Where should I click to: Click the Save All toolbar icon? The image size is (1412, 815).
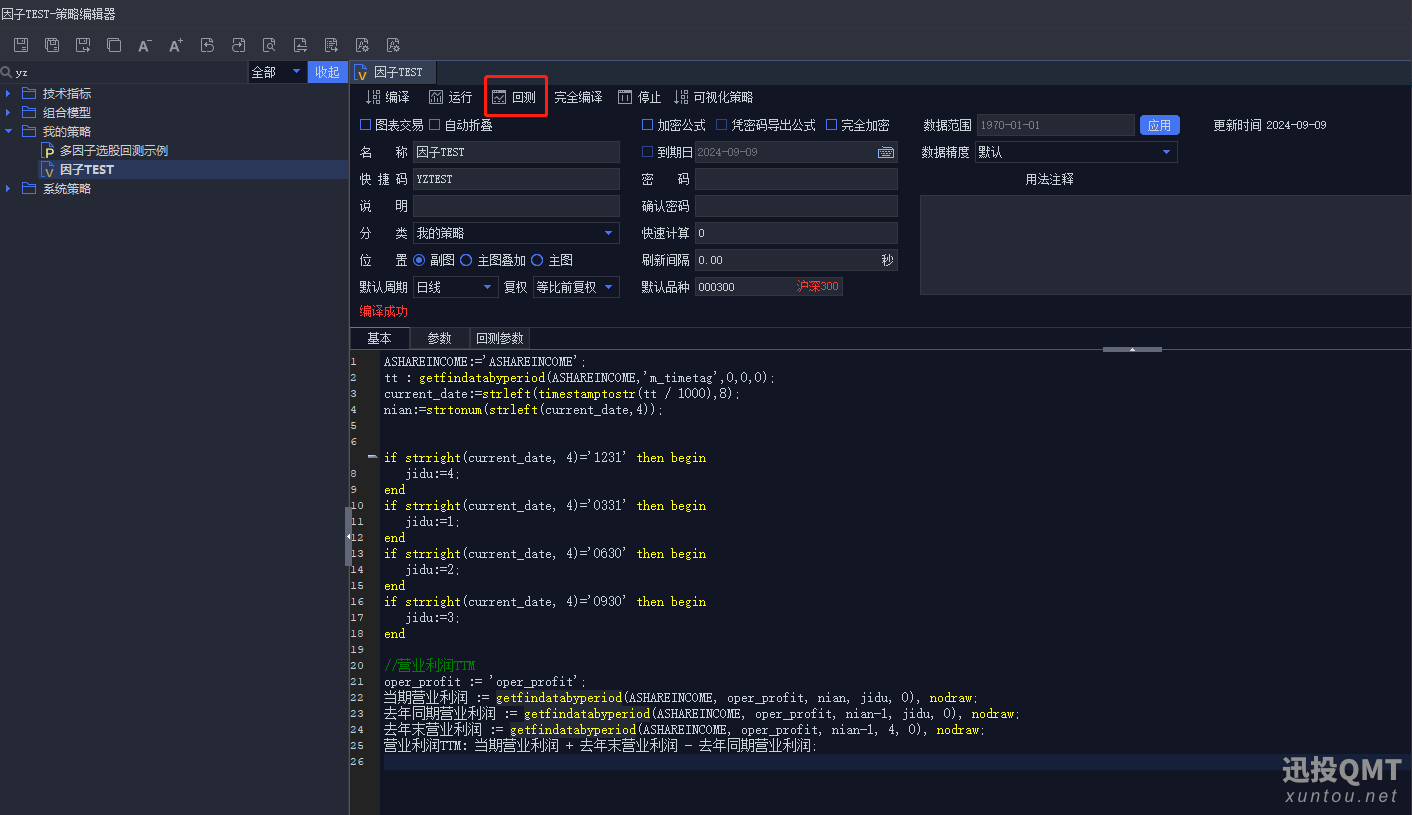tap(52, 45)
